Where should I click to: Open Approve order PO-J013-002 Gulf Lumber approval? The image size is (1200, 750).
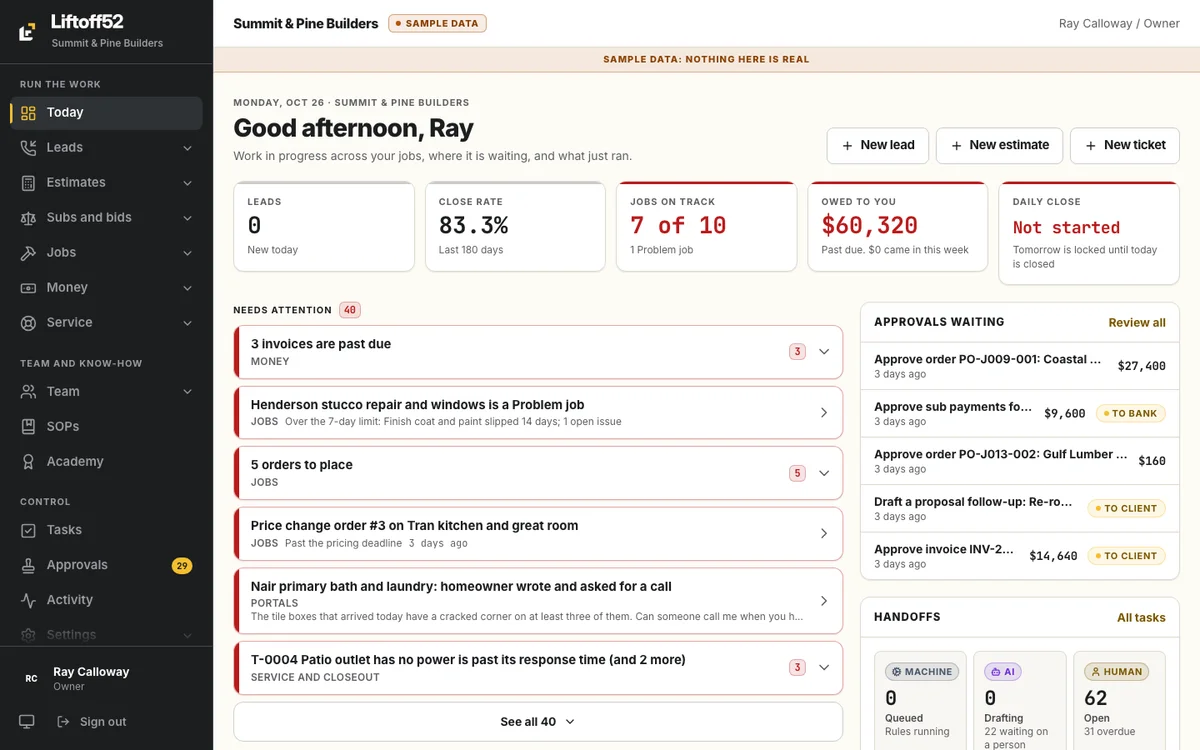[x=1020, y=461]
